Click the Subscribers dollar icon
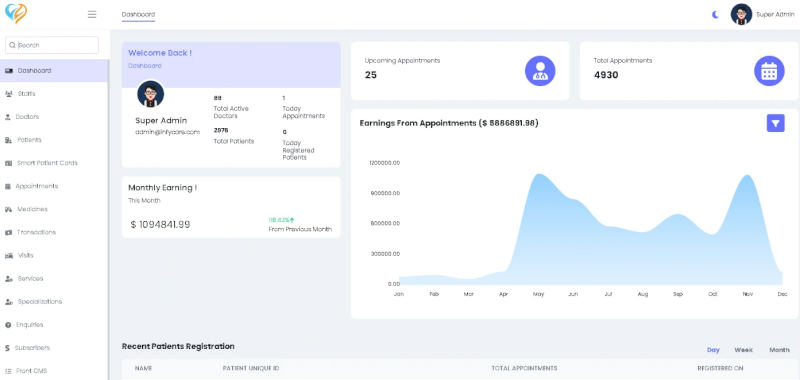The image size is (800, 380). (7, 348)
